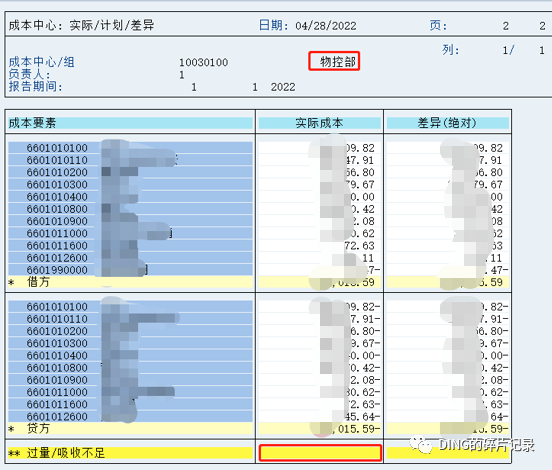Select cost element 6601010100 in debit section
The width and height of the screenshot is (552, 470).
(x=57, y=148)
